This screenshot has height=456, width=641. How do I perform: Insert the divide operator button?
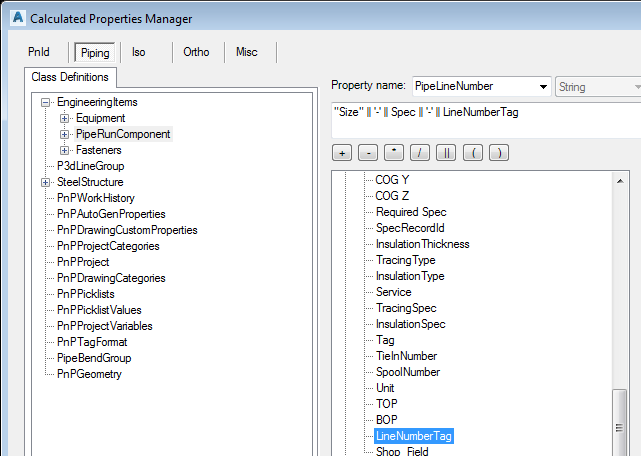click(x=420, y=153)
